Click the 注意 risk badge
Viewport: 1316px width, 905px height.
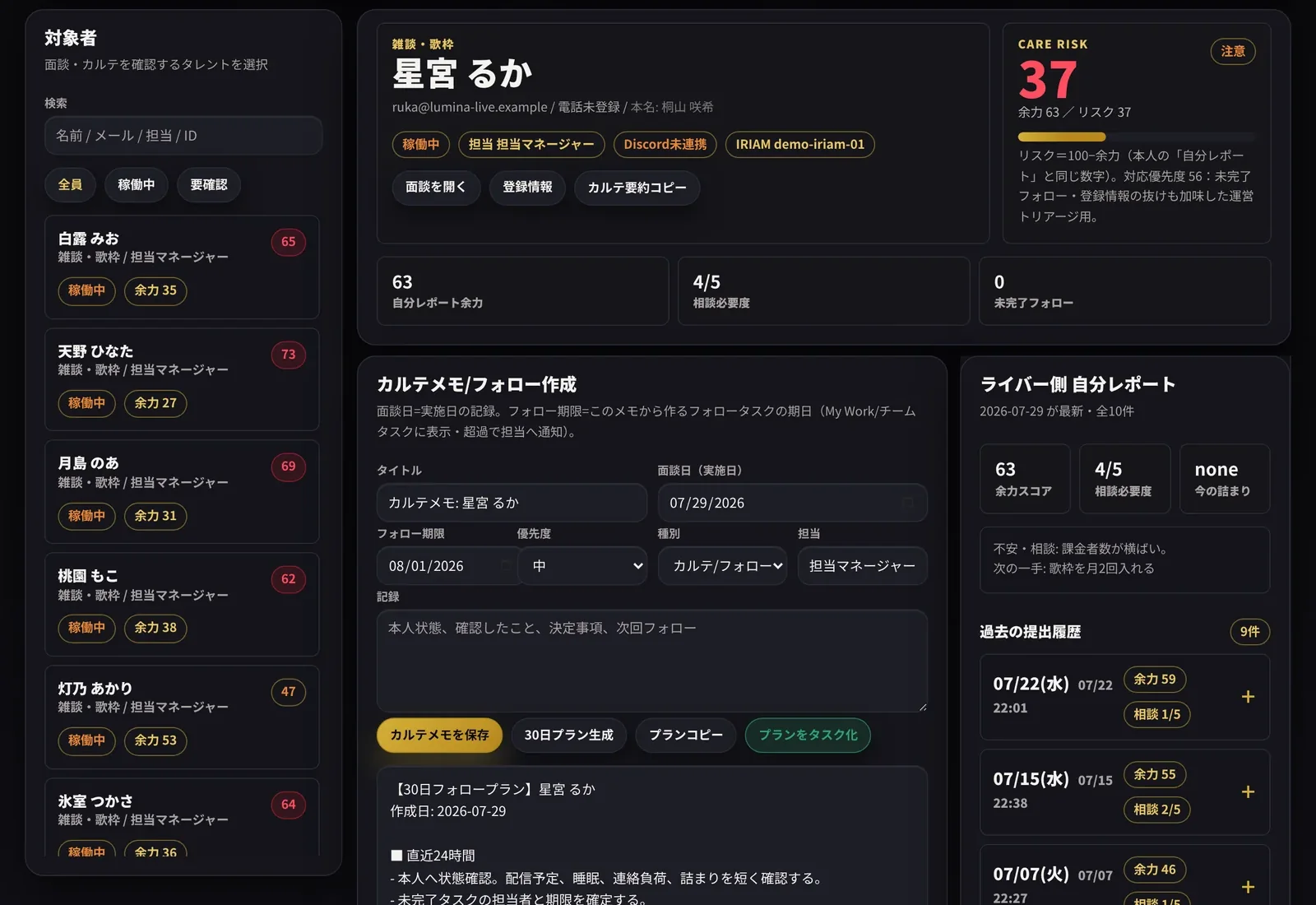click(1232, 52)
